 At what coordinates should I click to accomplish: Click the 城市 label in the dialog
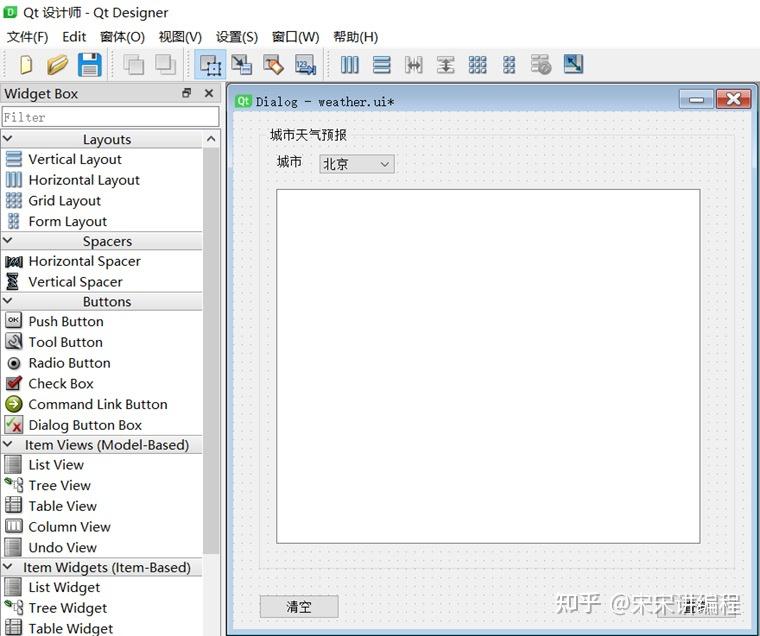(x=289, y=161)
